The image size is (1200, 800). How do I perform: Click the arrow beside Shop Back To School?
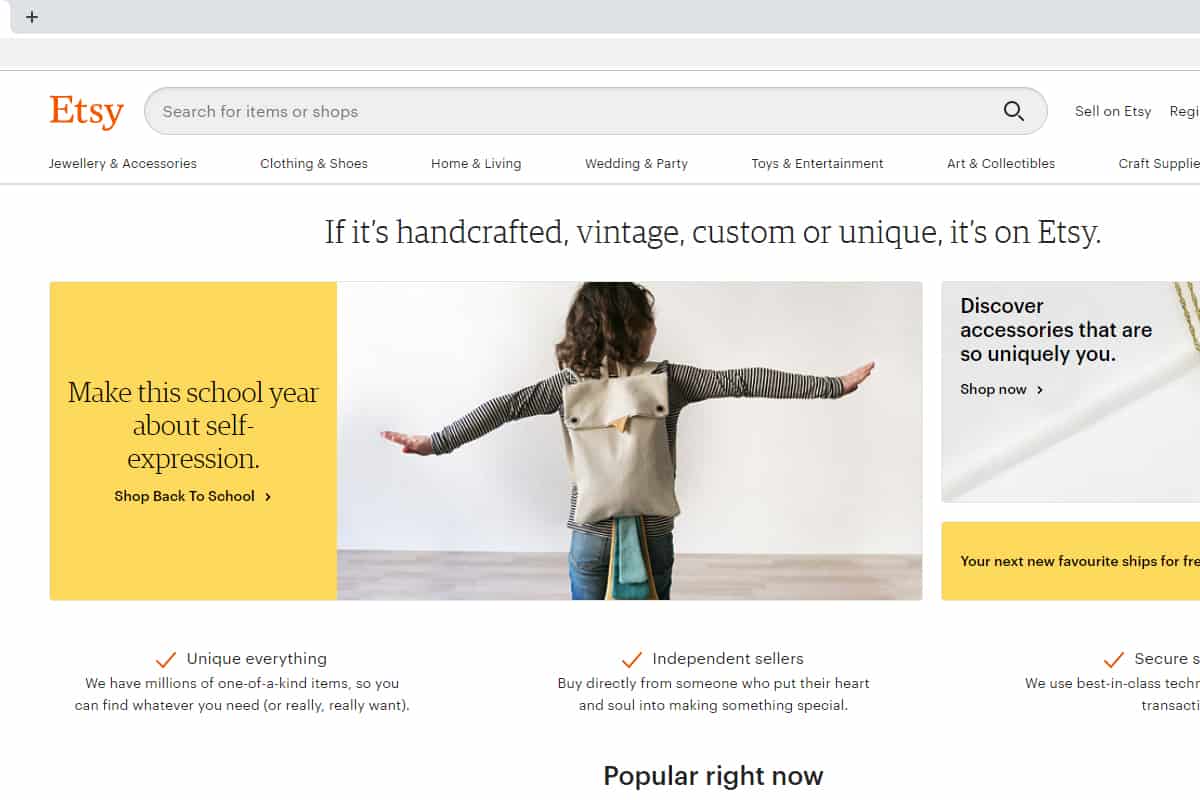(268, 496)
